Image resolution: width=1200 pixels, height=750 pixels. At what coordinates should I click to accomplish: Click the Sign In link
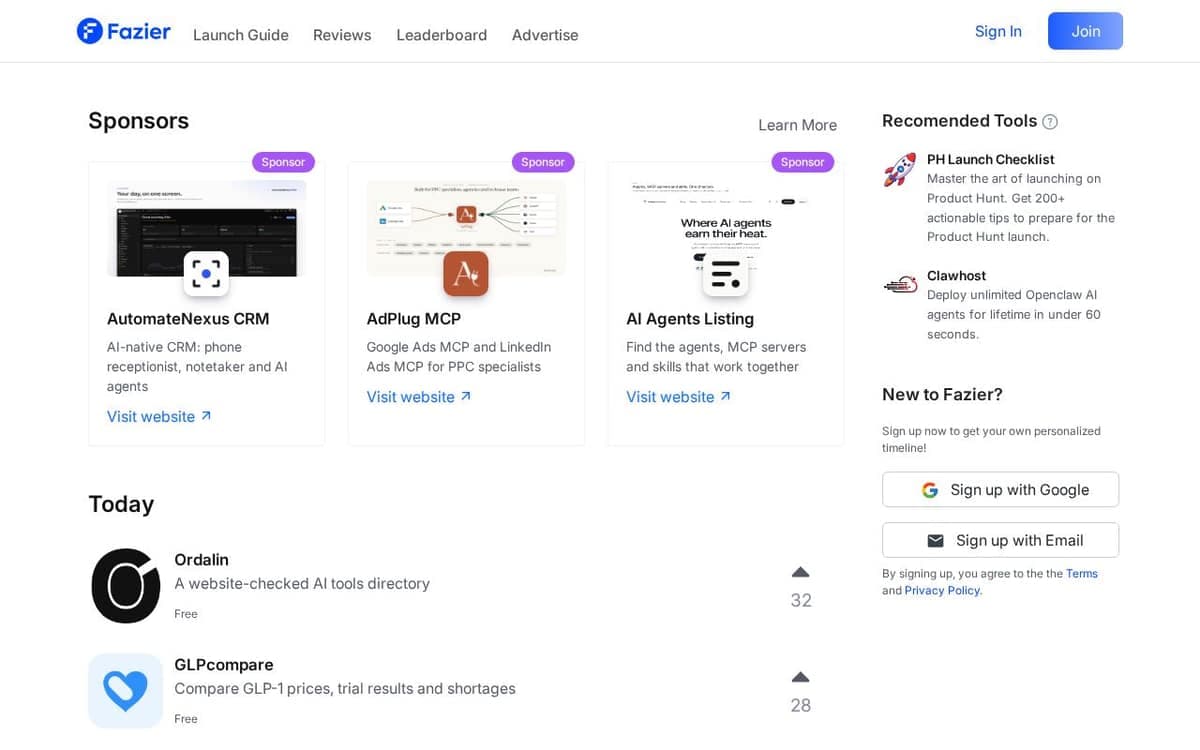998,31
